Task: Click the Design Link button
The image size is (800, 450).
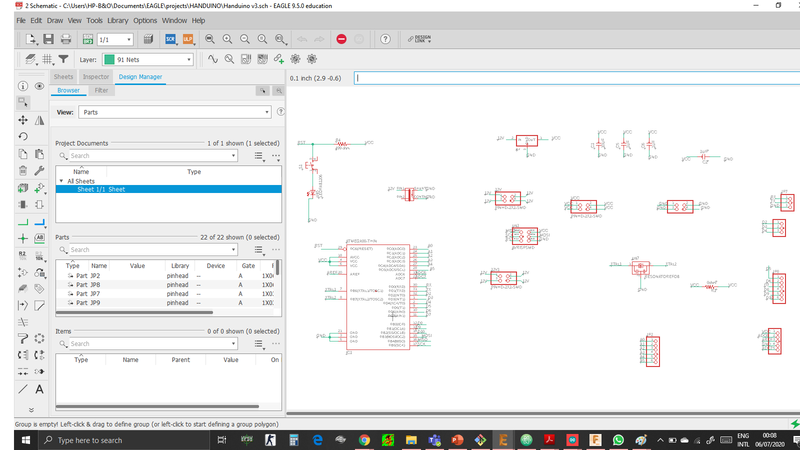Action: (x=417, y=39)
